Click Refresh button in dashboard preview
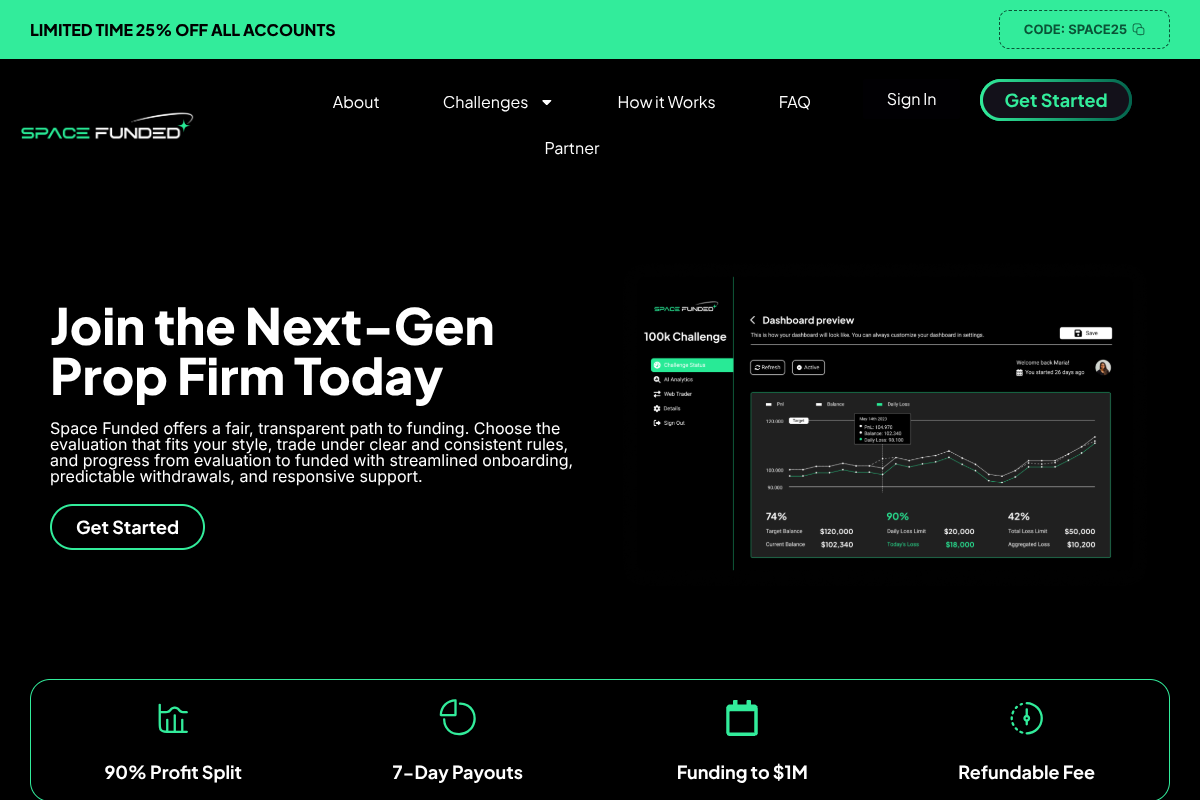1200x800 pixels. pyautogui.click(x=768, y=367)
